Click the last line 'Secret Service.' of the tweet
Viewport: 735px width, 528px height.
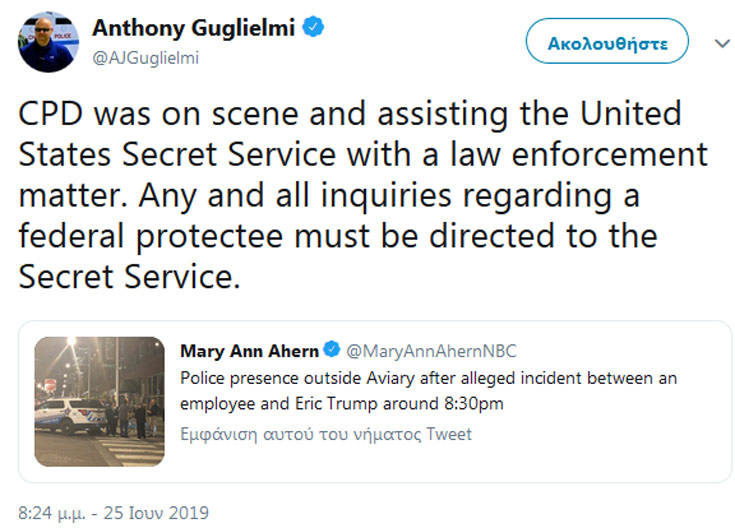130,277
